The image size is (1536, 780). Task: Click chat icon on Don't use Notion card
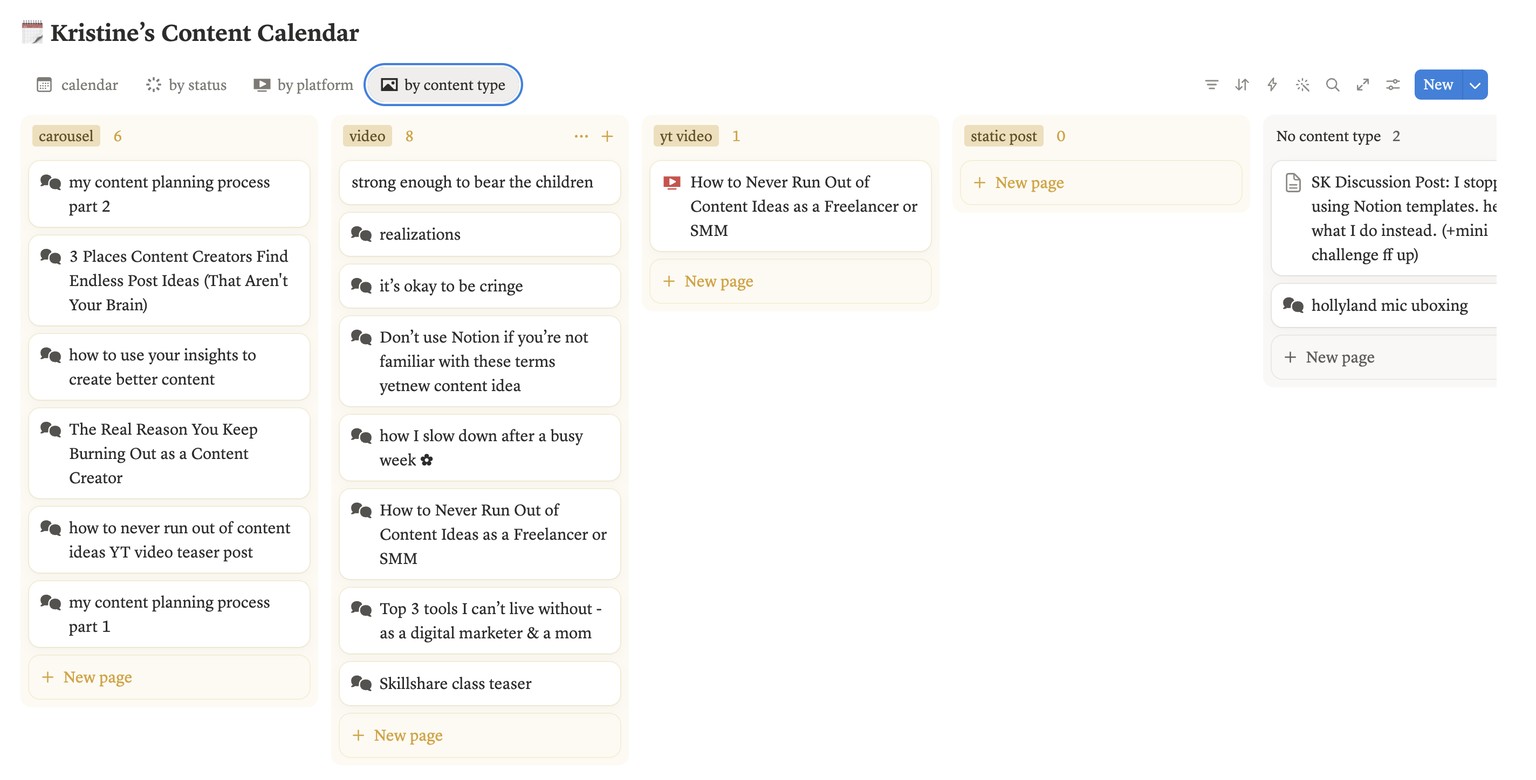(361, 338)
